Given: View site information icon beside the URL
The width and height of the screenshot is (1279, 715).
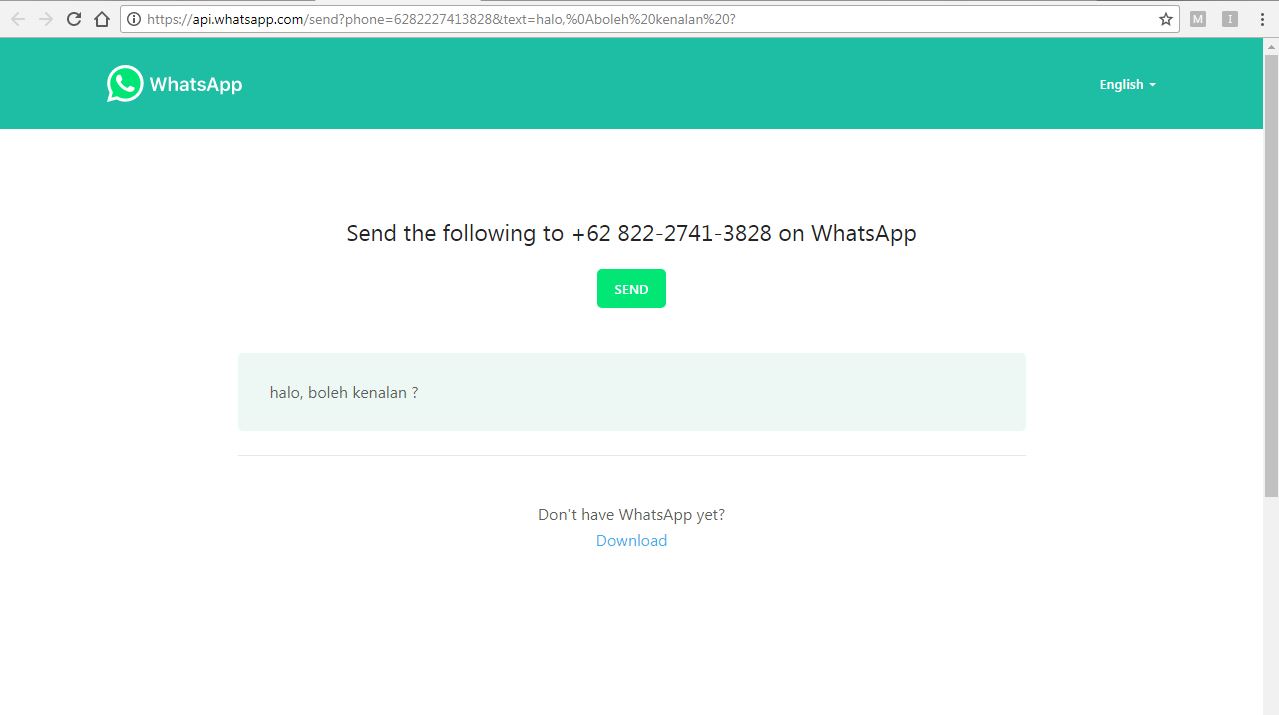Looking at the screenshot, I should 134,19.
